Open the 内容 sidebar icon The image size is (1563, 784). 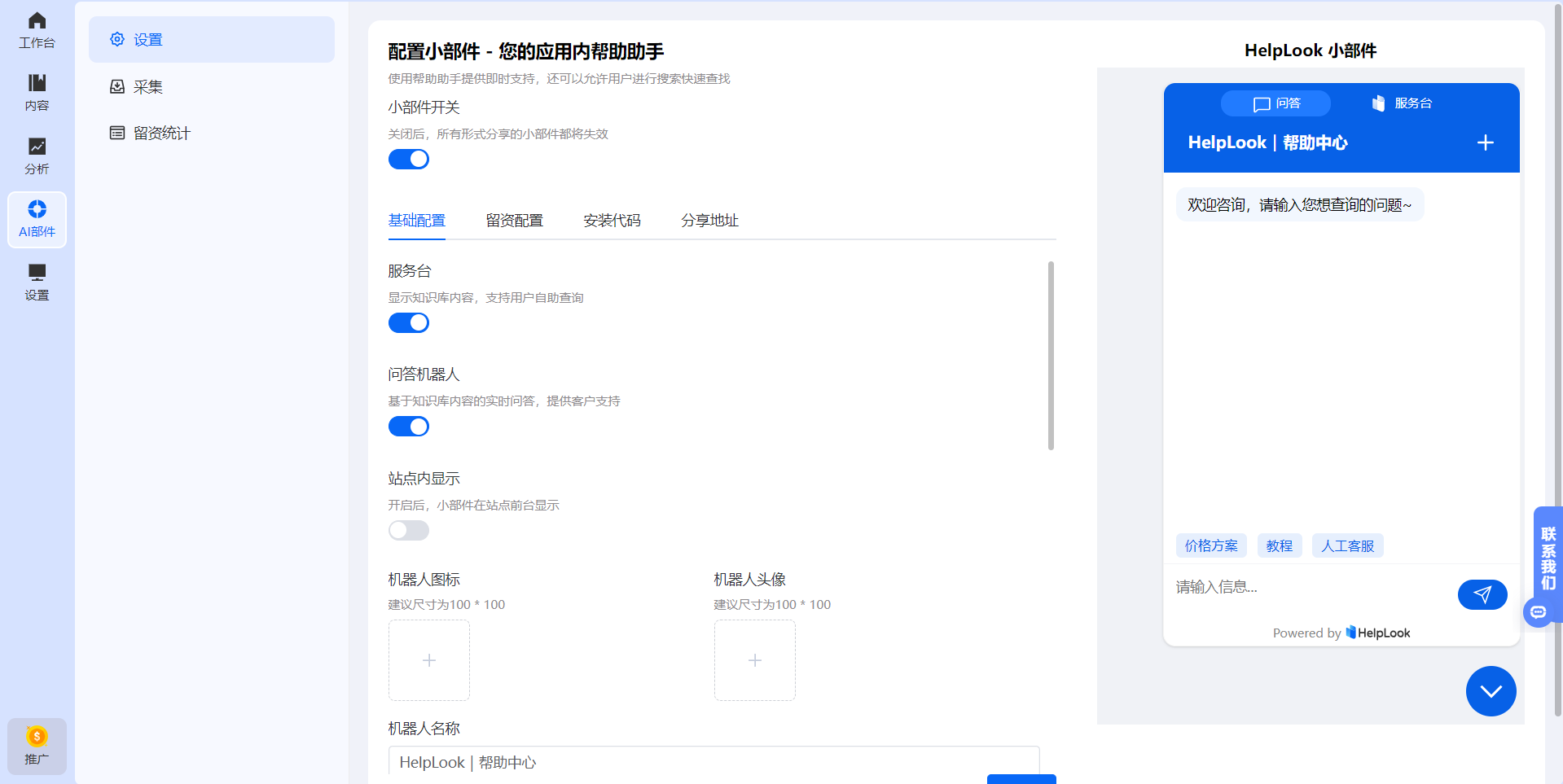[x=37, y=91]
